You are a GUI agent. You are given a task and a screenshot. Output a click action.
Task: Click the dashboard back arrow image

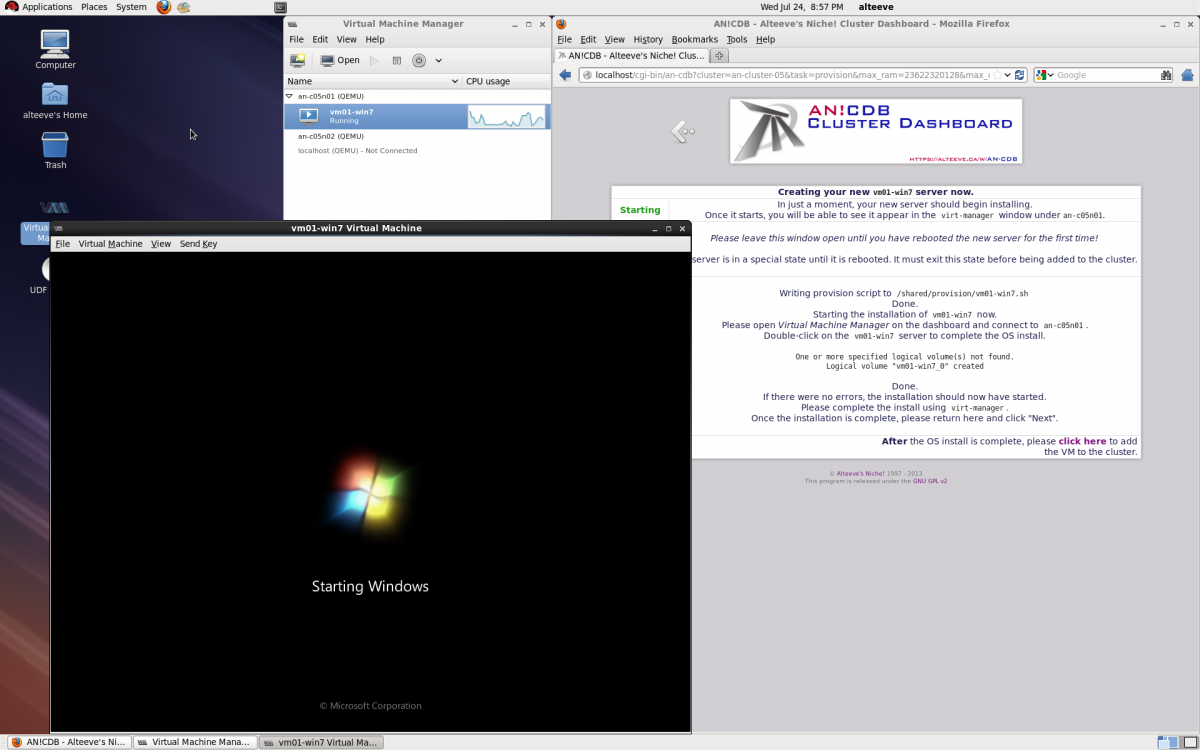pyautogui.click(x=683, y=131)
